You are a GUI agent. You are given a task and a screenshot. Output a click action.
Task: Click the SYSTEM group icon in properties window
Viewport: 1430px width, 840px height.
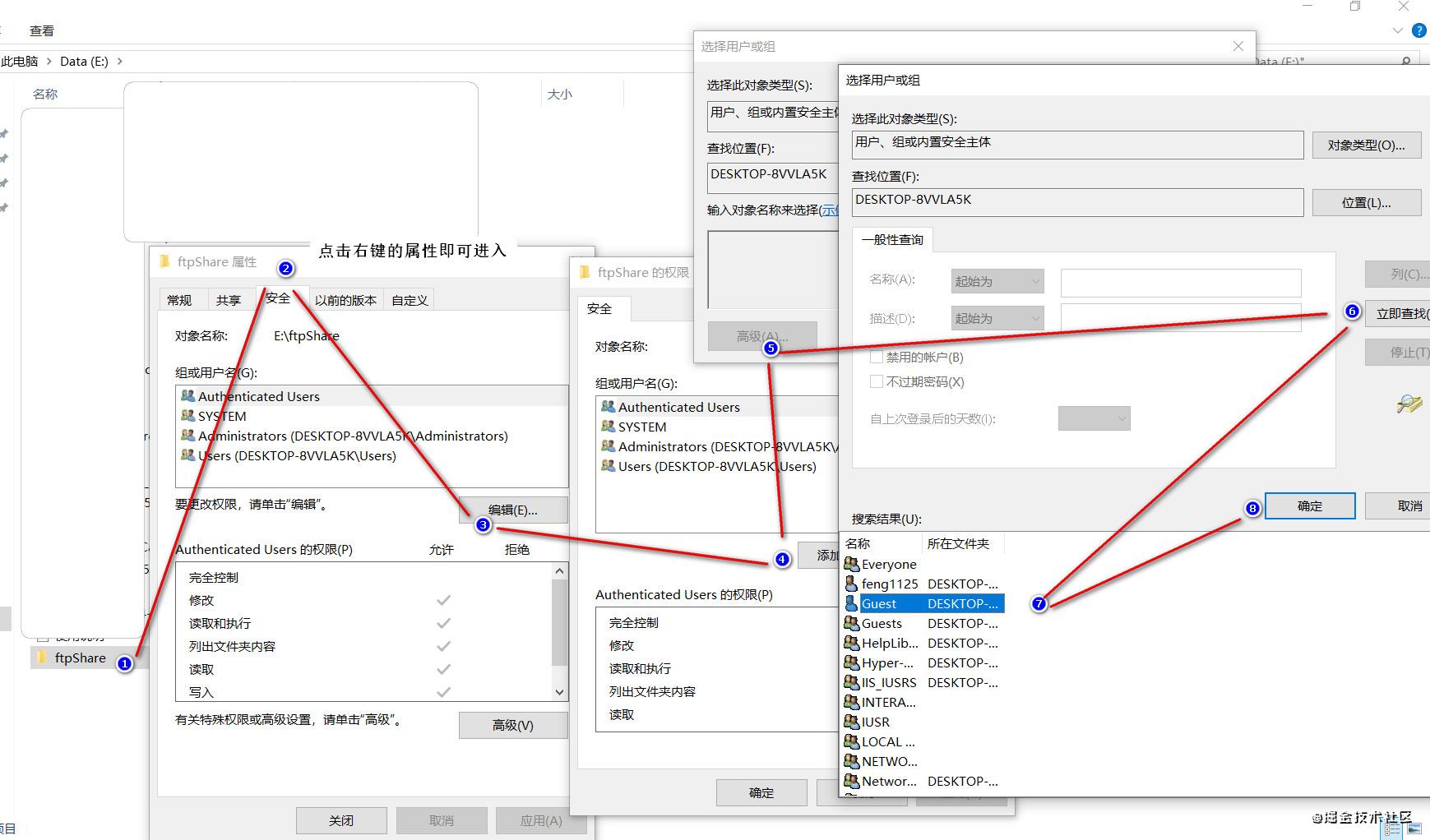(x=188, y=415)
